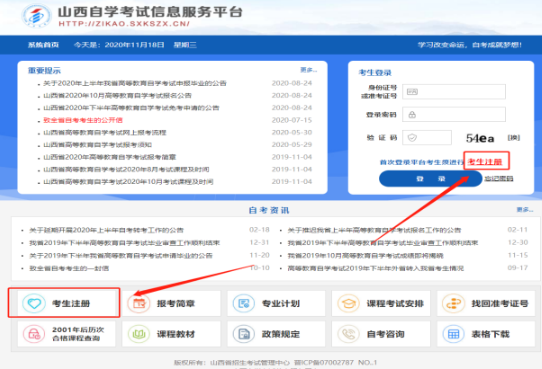Image resolution: width=542 pixels, height=369 pixels.
Task: Click 更多 link in 自考资讯 section
Action: [x=525, y=210]
